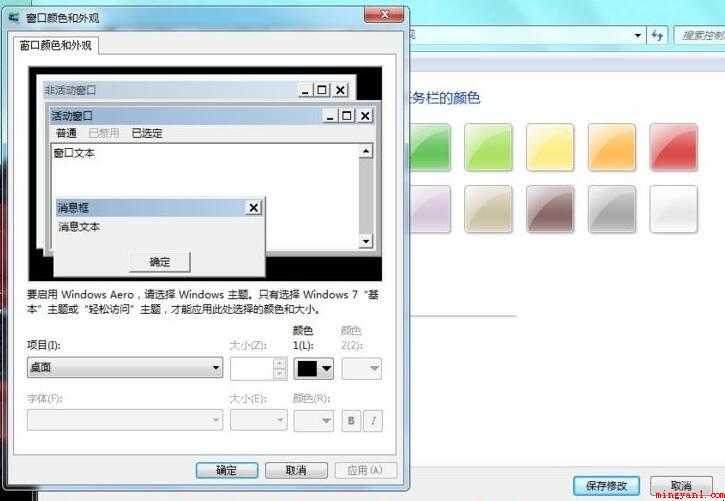The width and height of the screenshot is (725, 501).
Task: Close the 窗口颜色和外观 dialog
Action: 384,15
